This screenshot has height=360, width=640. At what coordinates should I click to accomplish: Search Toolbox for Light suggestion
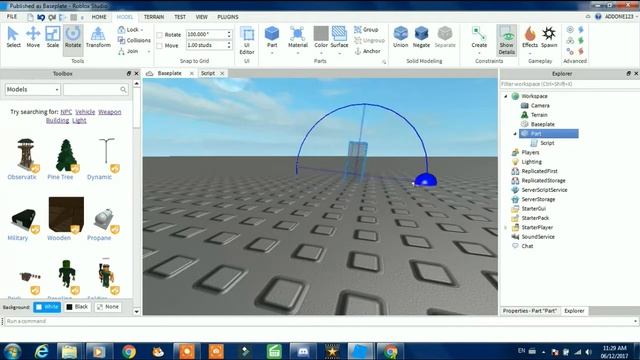(x=79, y=120)
